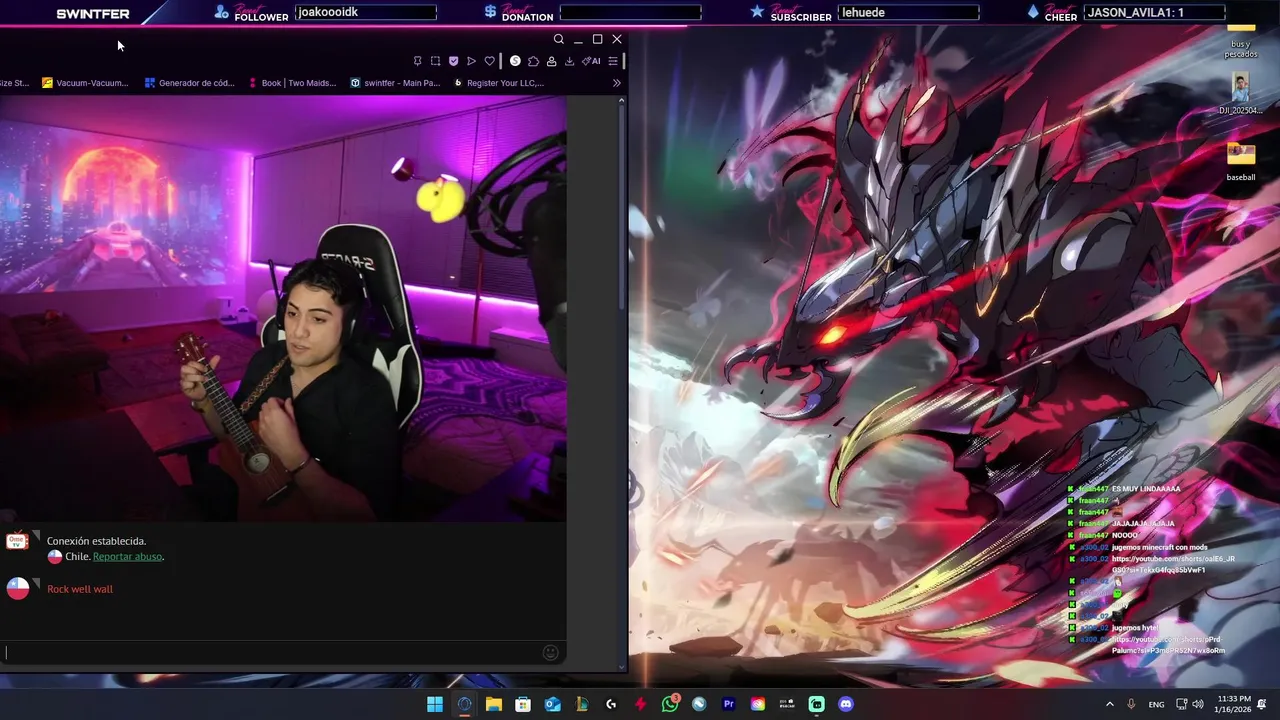Open the DJI_2025 desktop file
Screen dimensions: 1280x720
click(x=1240, y=95)
